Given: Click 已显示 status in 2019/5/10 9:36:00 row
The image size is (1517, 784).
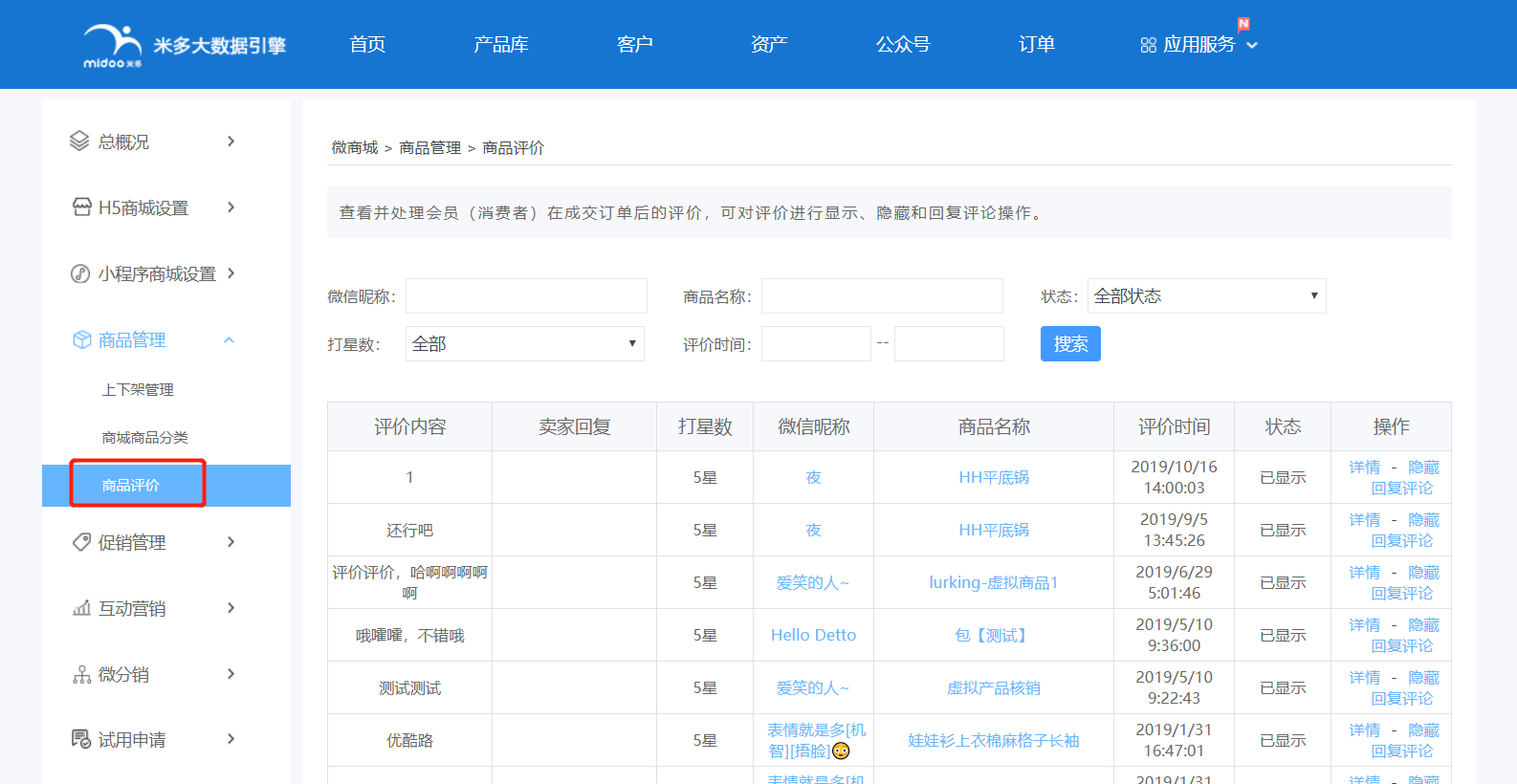Looking at the screenshot, I should (1283, 635).
